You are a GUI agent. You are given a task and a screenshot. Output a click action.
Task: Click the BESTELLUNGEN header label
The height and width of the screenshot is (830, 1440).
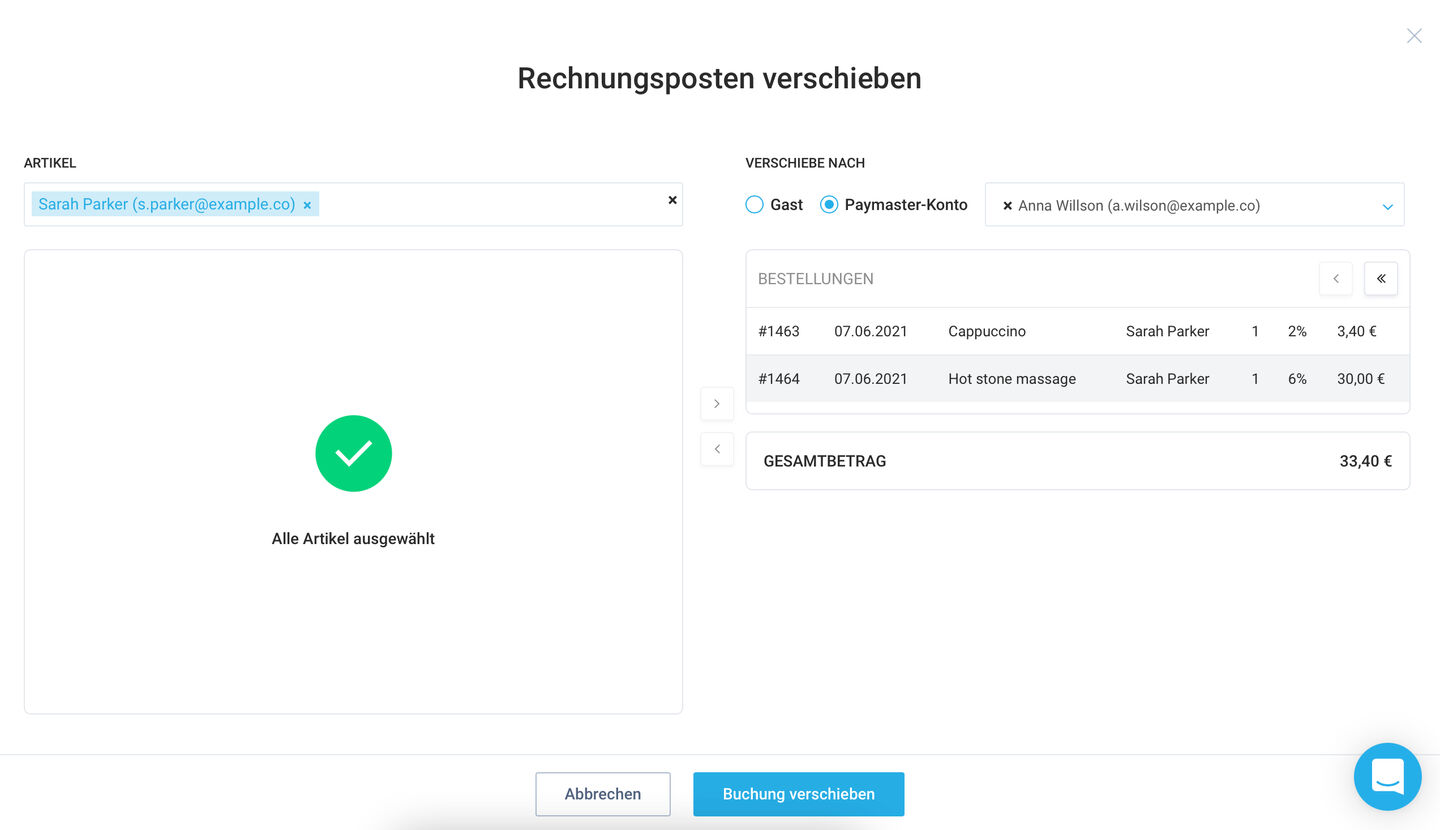tap(816, 279)
